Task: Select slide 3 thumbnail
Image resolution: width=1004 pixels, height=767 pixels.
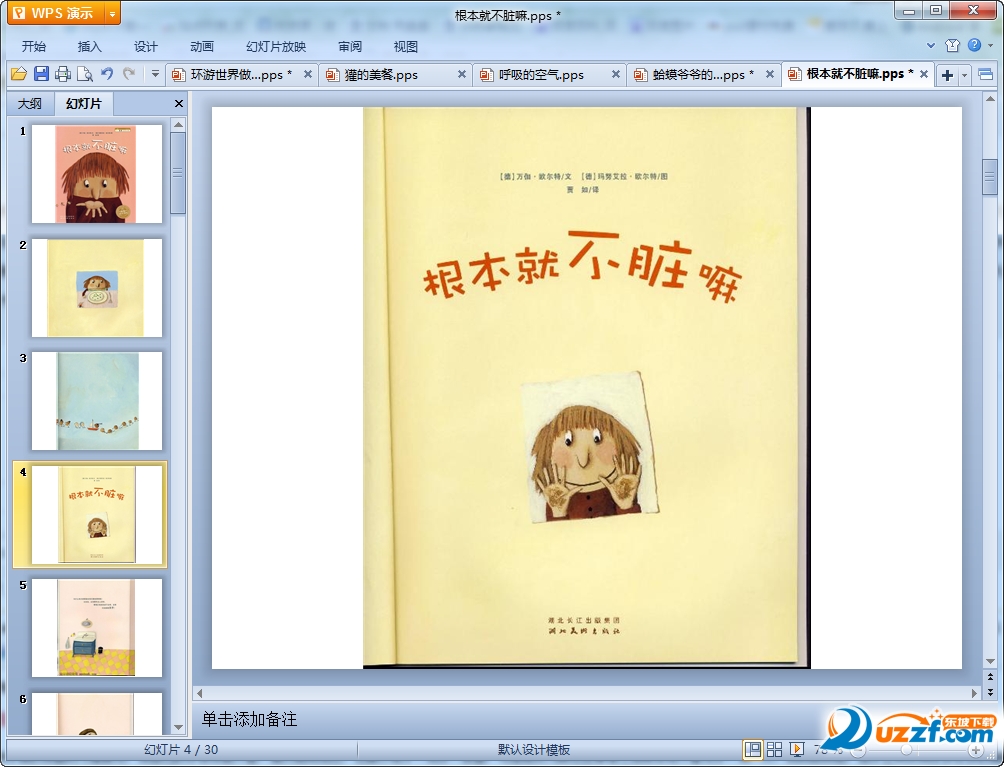Action: pyautogui.click(x=97, y=401)
